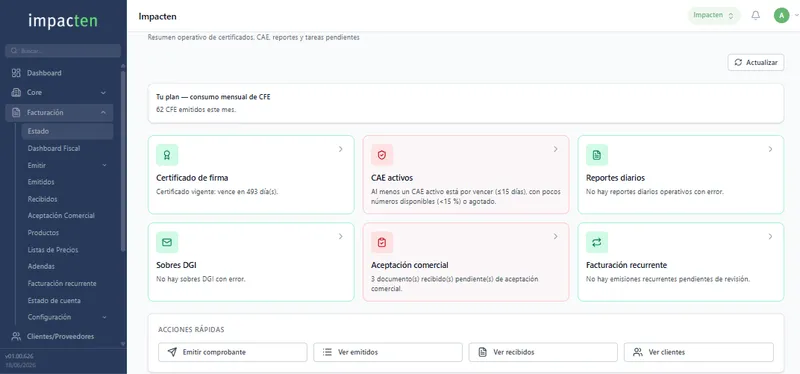
Task: Open Aceptación comercial card arrow
Action: tap(556, 236)
